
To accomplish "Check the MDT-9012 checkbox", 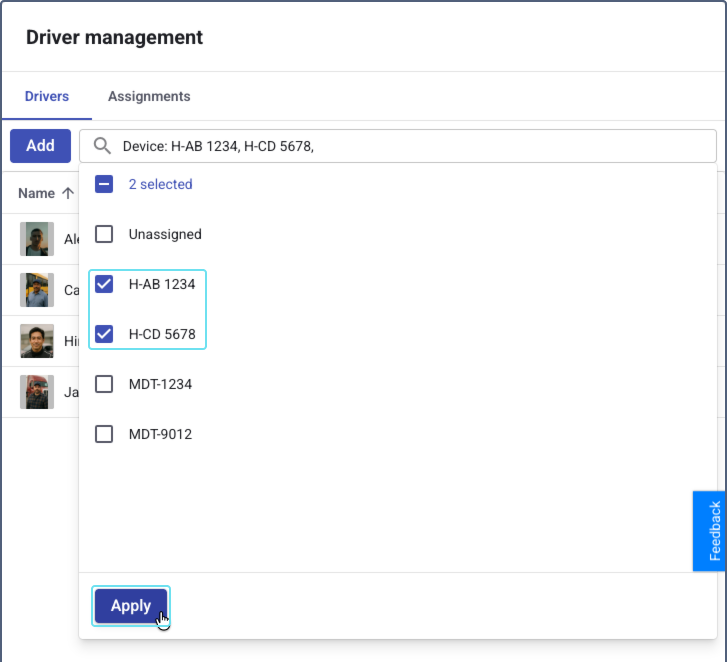I will [x=104, y=434].
